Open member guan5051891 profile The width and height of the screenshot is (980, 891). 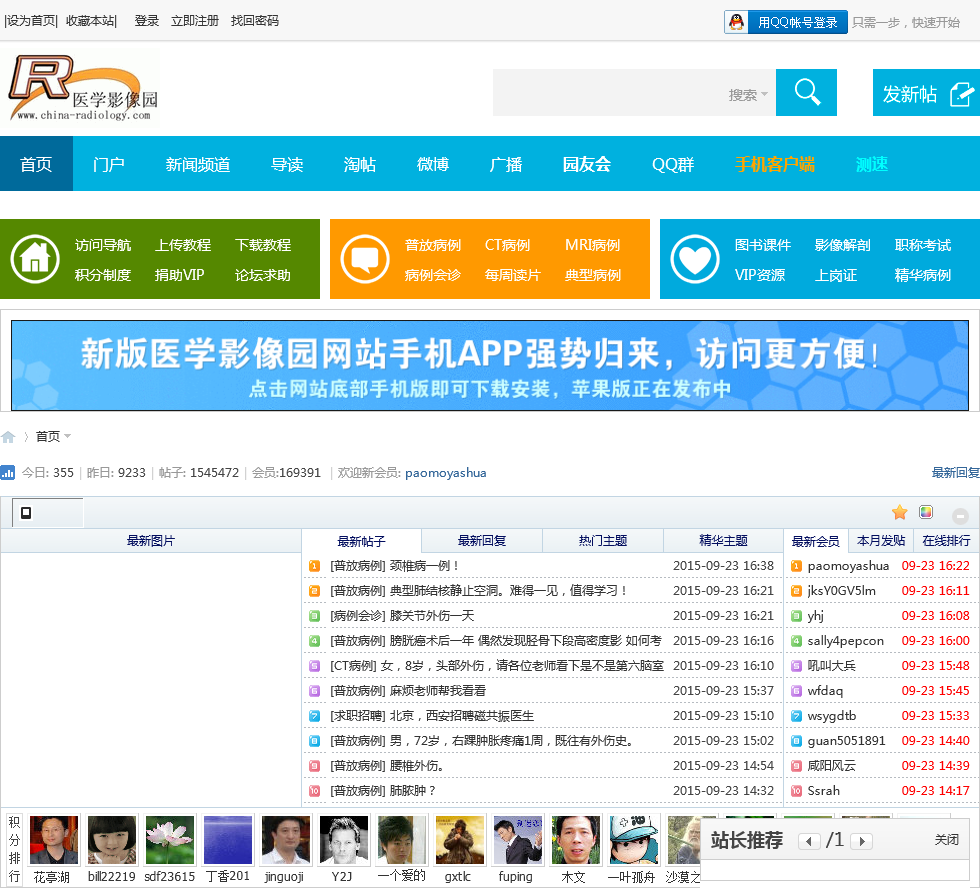(846, 740)
